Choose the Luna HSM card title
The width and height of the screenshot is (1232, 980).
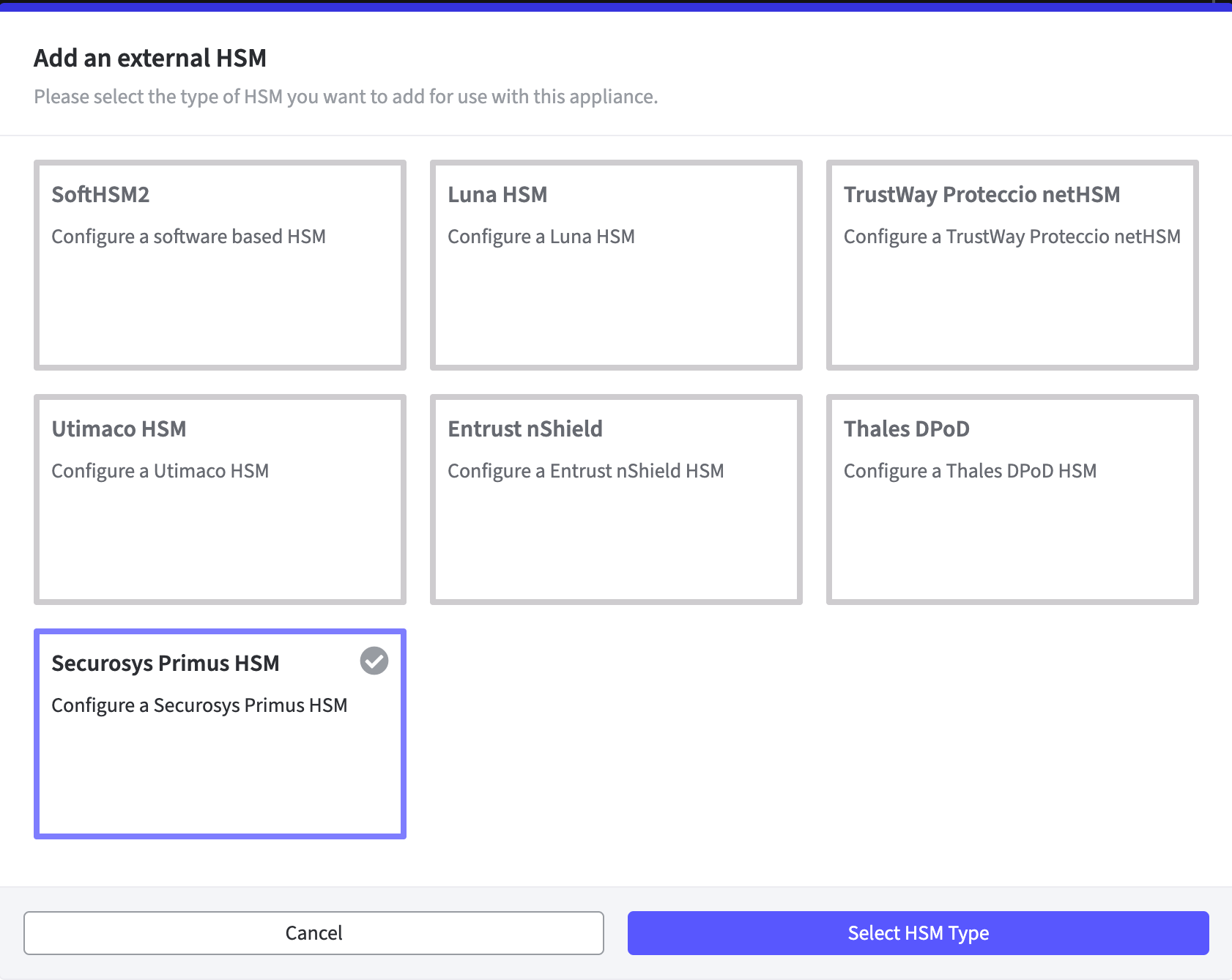tap(497, 195)
